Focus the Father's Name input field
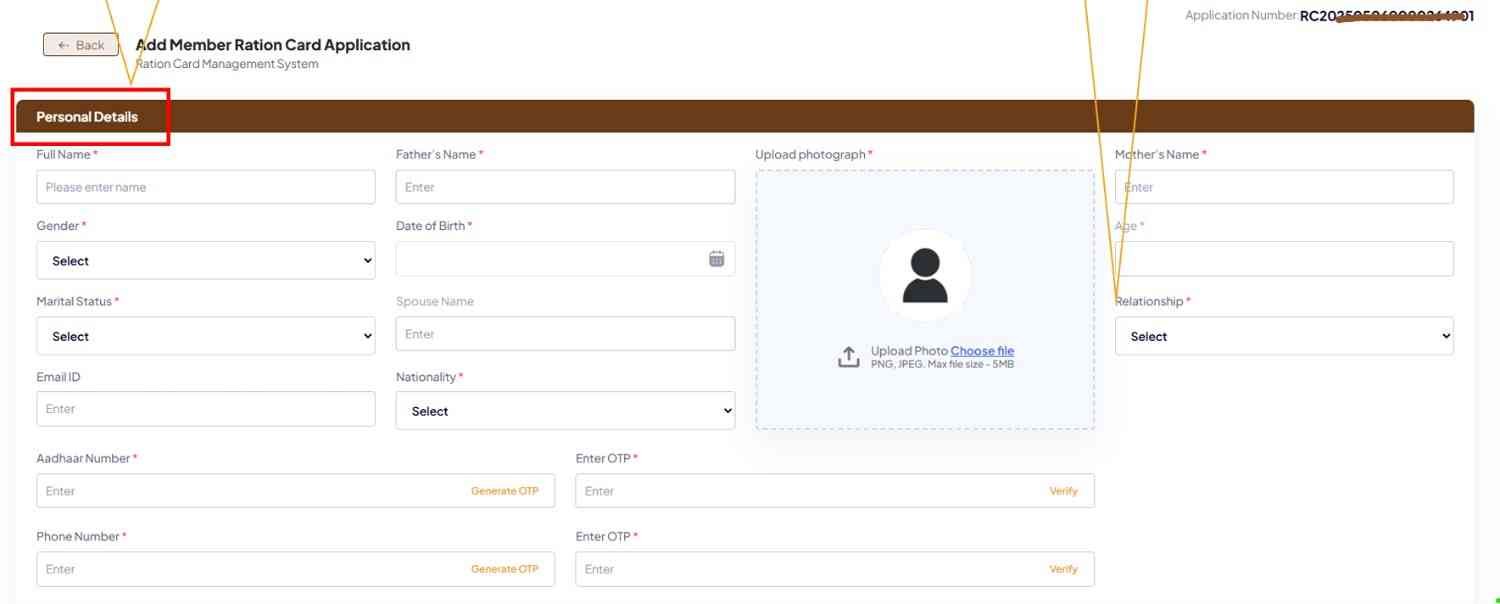1500x604 pixels. (566, 187)
